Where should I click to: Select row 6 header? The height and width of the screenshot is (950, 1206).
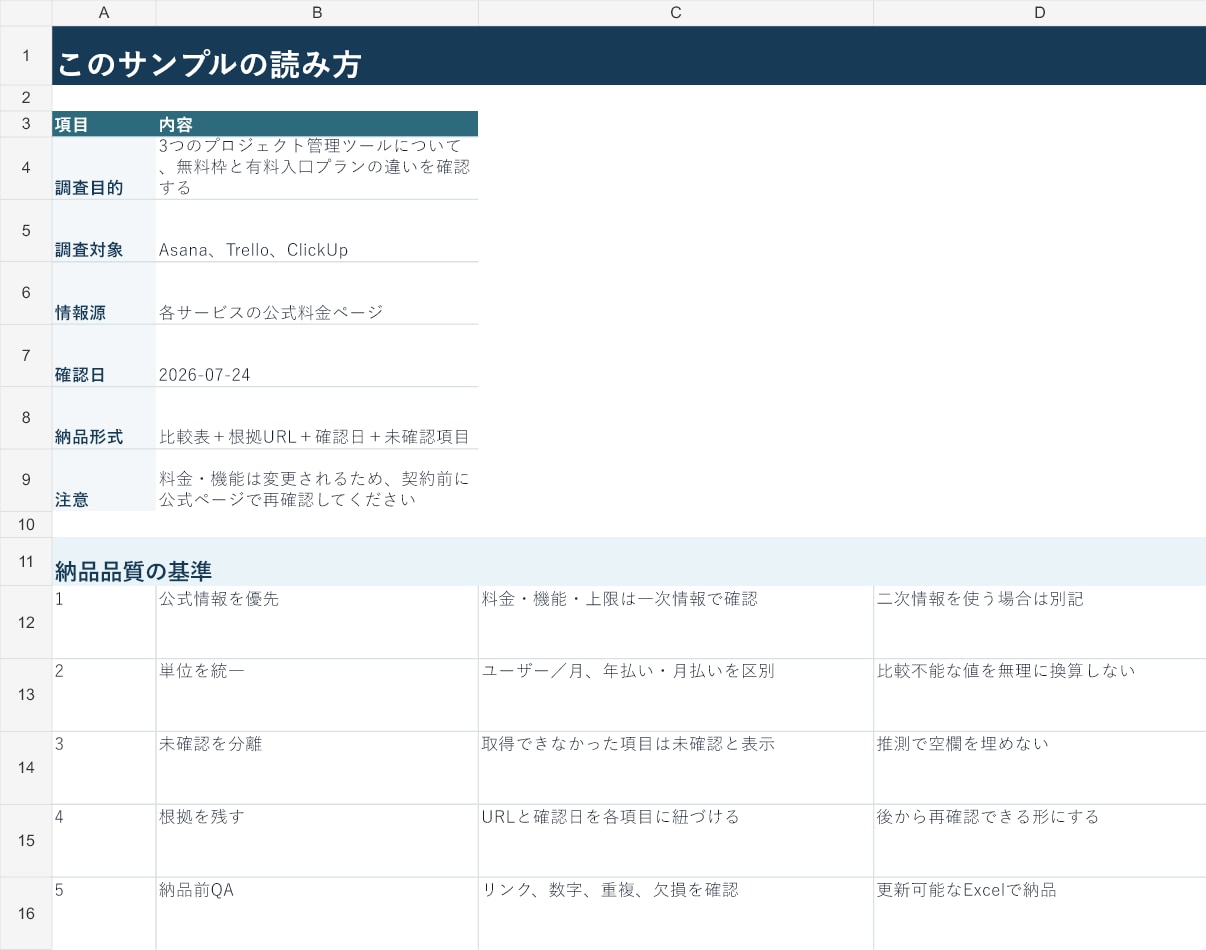[x=26, y=293]
